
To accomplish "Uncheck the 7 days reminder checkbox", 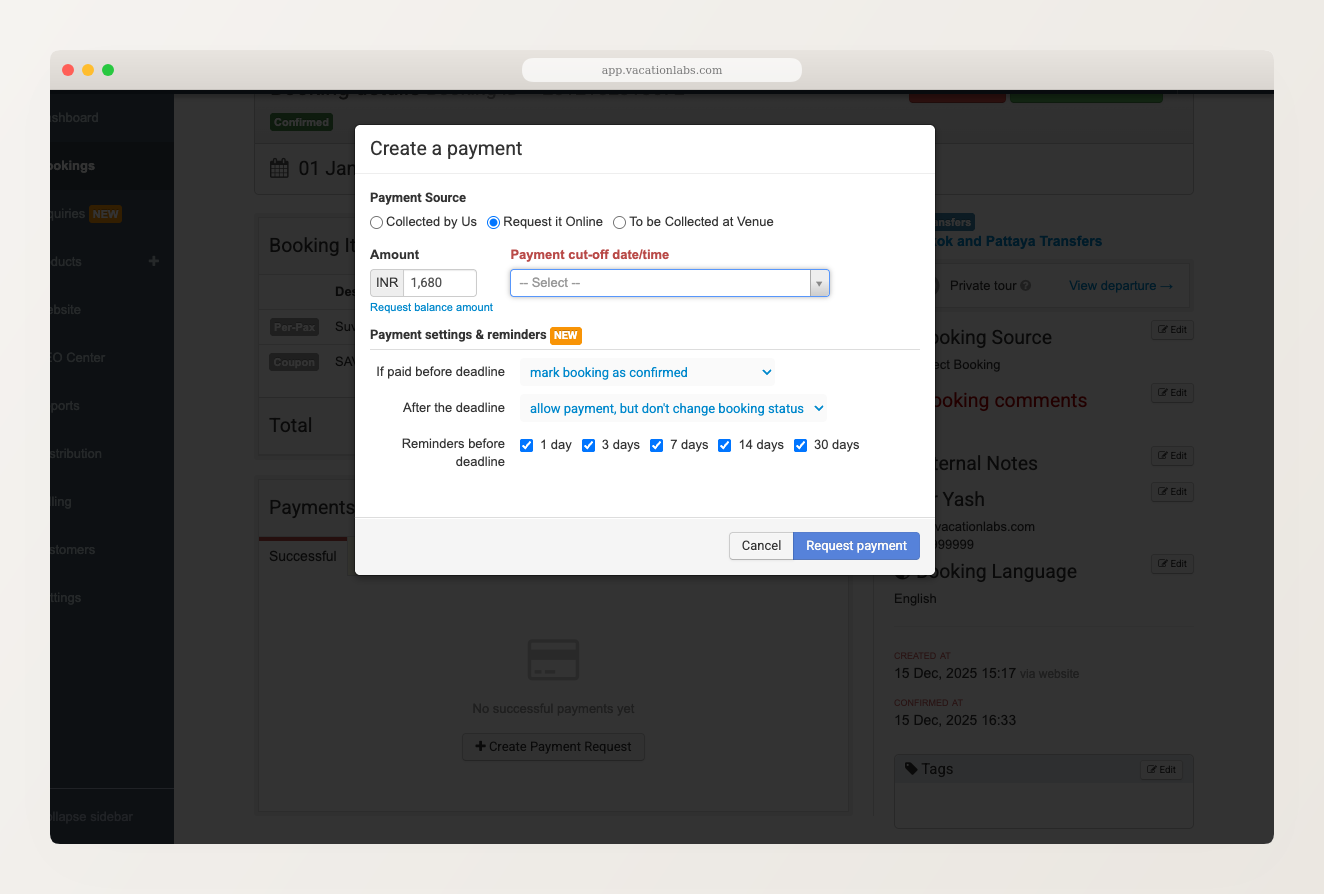I will point(656,445).
